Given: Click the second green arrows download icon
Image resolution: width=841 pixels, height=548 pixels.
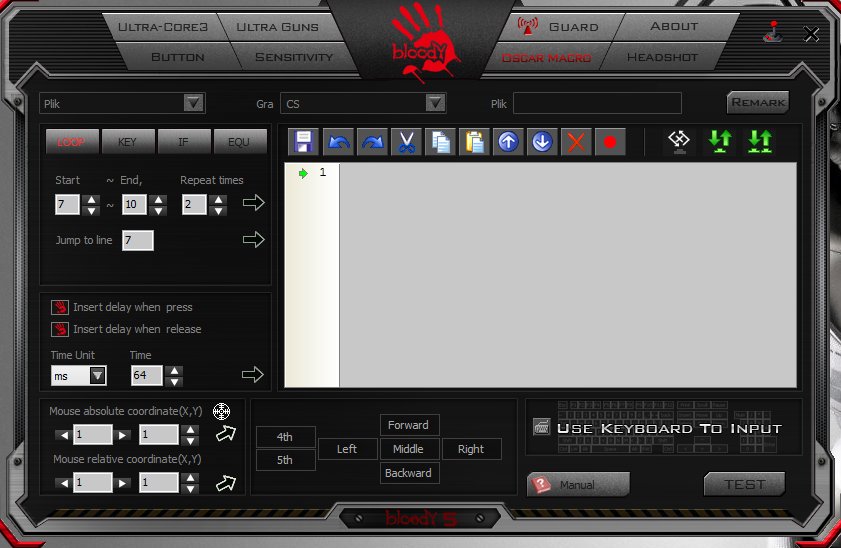Looking at the screenshot, I should click(760, 142).
